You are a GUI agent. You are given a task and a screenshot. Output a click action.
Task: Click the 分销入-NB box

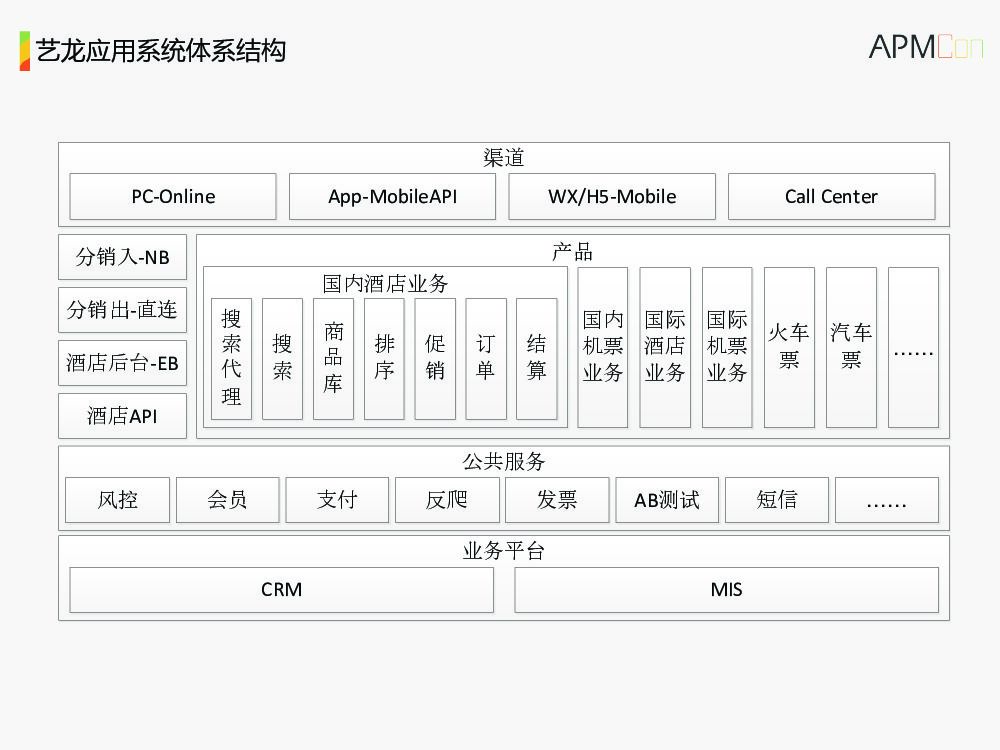point(122,258)
